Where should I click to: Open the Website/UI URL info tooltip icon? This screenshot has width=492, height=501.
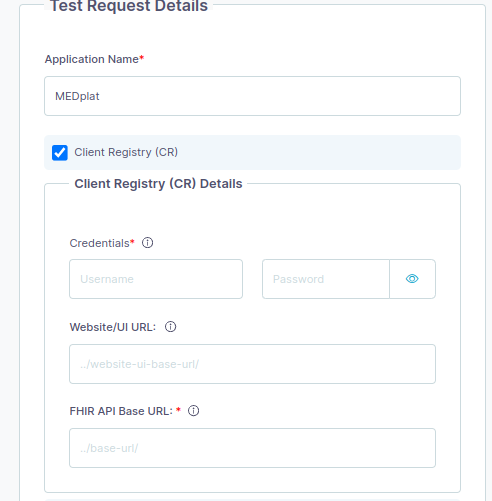click(170, 327)
